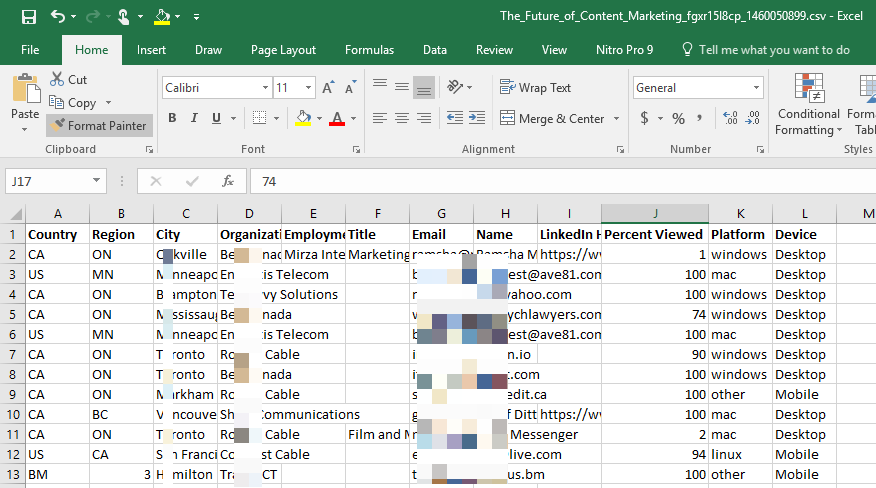Toggle Underline formatting

coord(216,118)
